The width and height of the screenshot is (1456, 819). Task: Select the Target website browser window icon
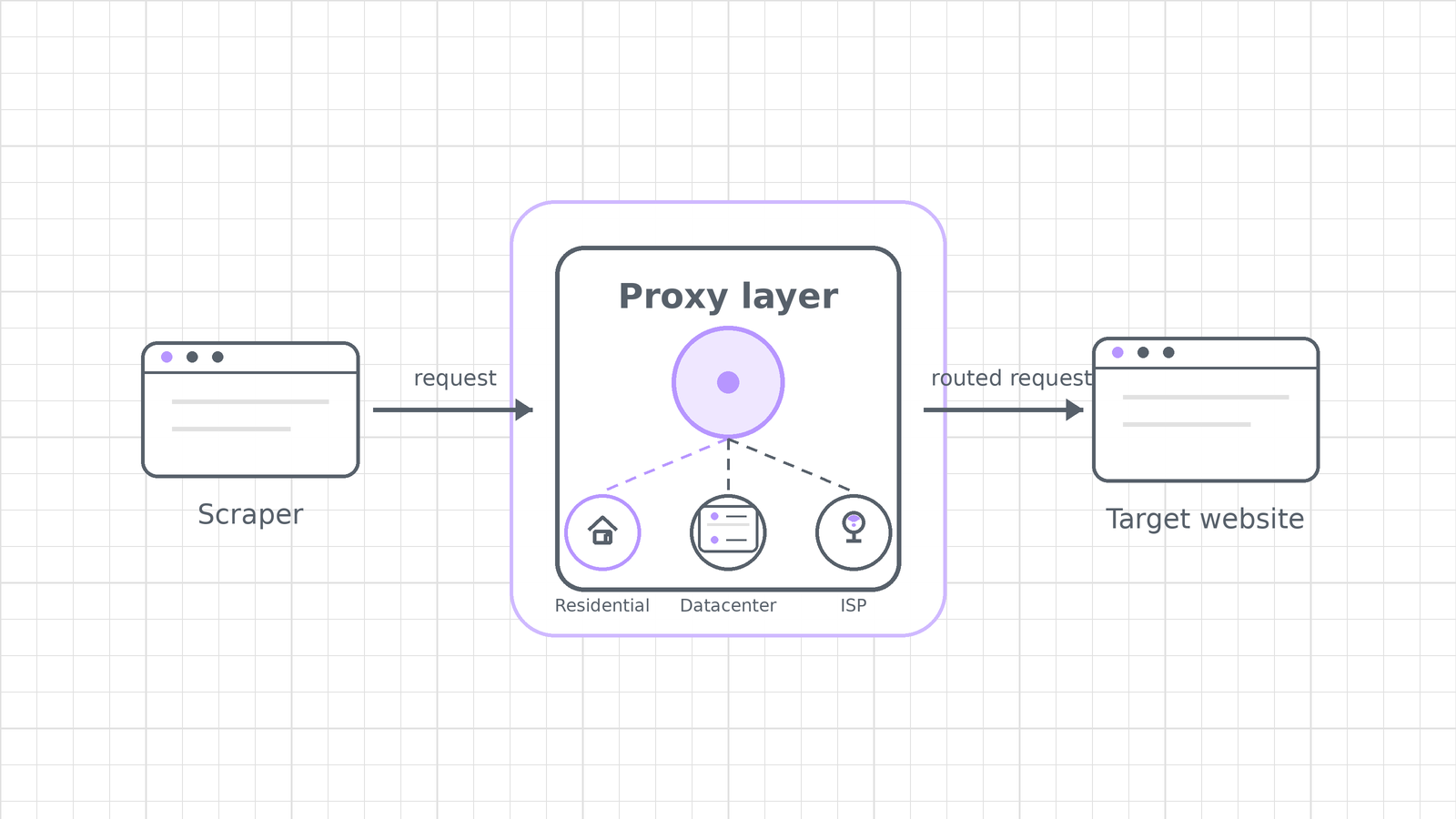tap(1206, 409)
